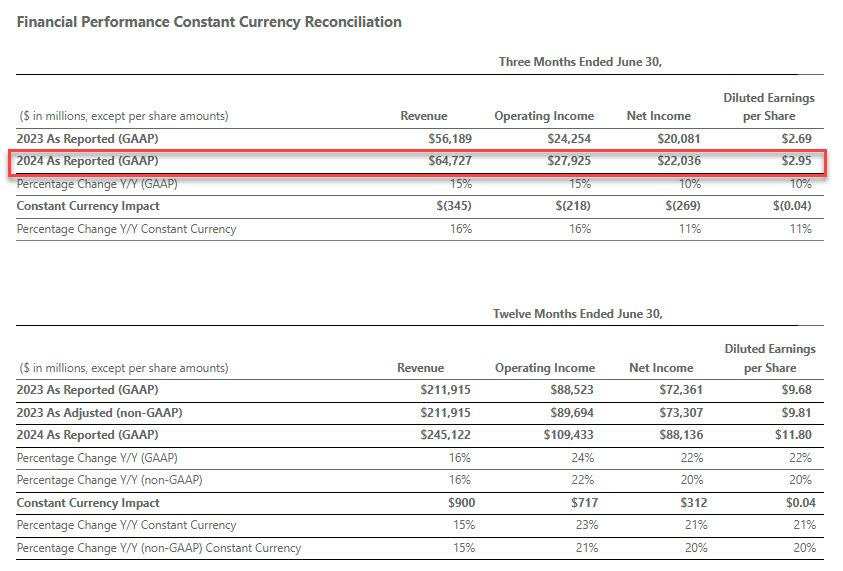
Task: Select the $88,136 net income value
Action: pyautogui.click(x=683, y=435)
